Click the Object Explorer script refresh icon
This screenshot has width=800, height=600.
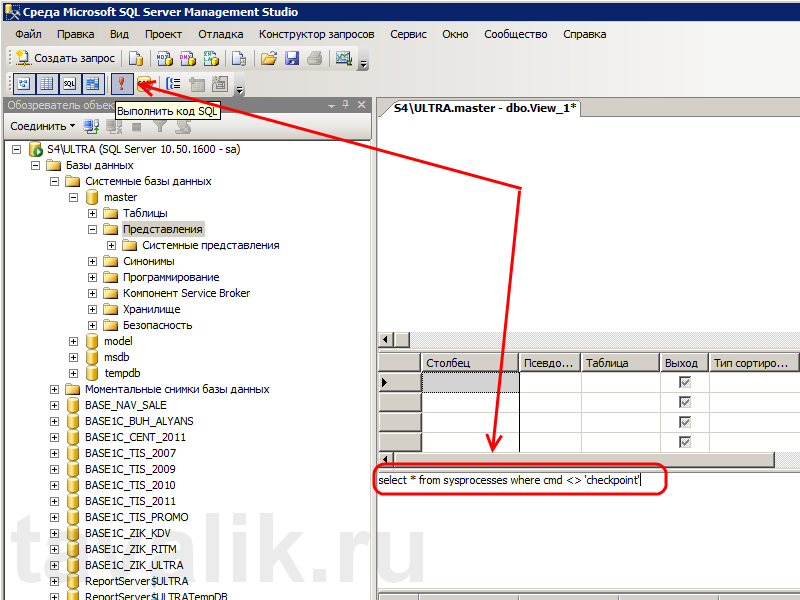point(183,126)
